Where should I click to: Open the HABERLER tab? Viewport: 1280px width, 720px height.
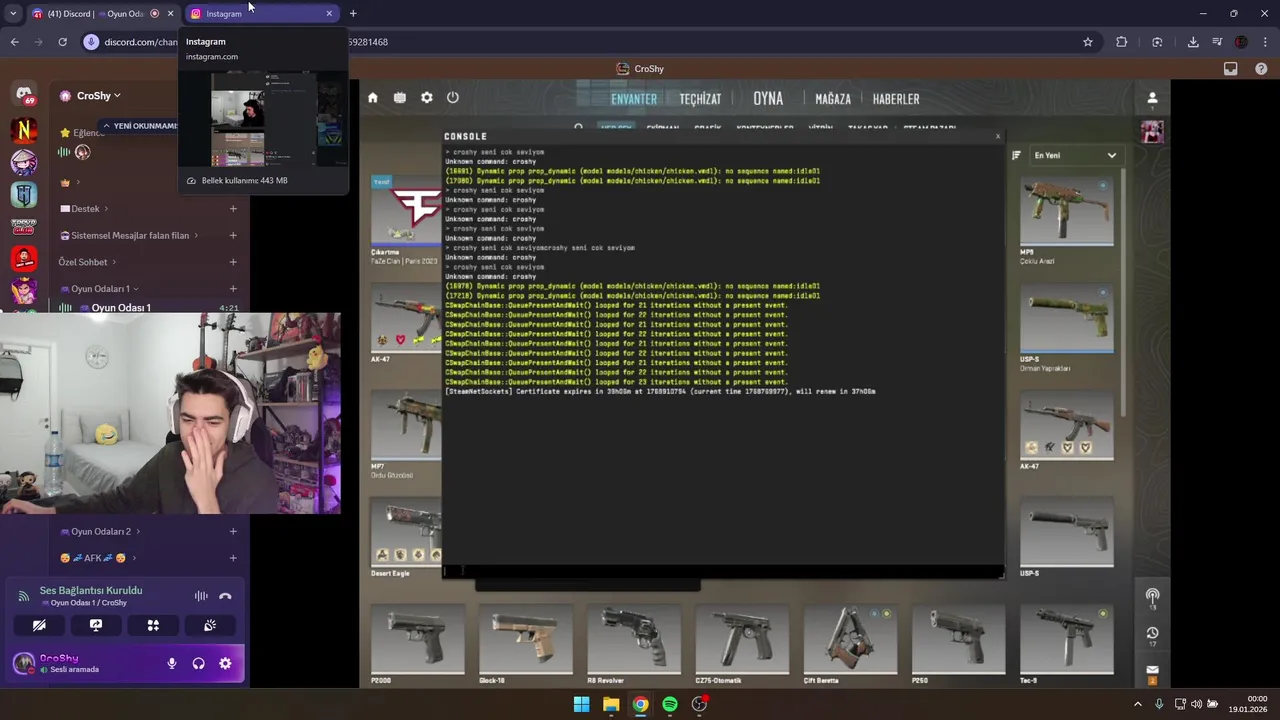point(896,99)
